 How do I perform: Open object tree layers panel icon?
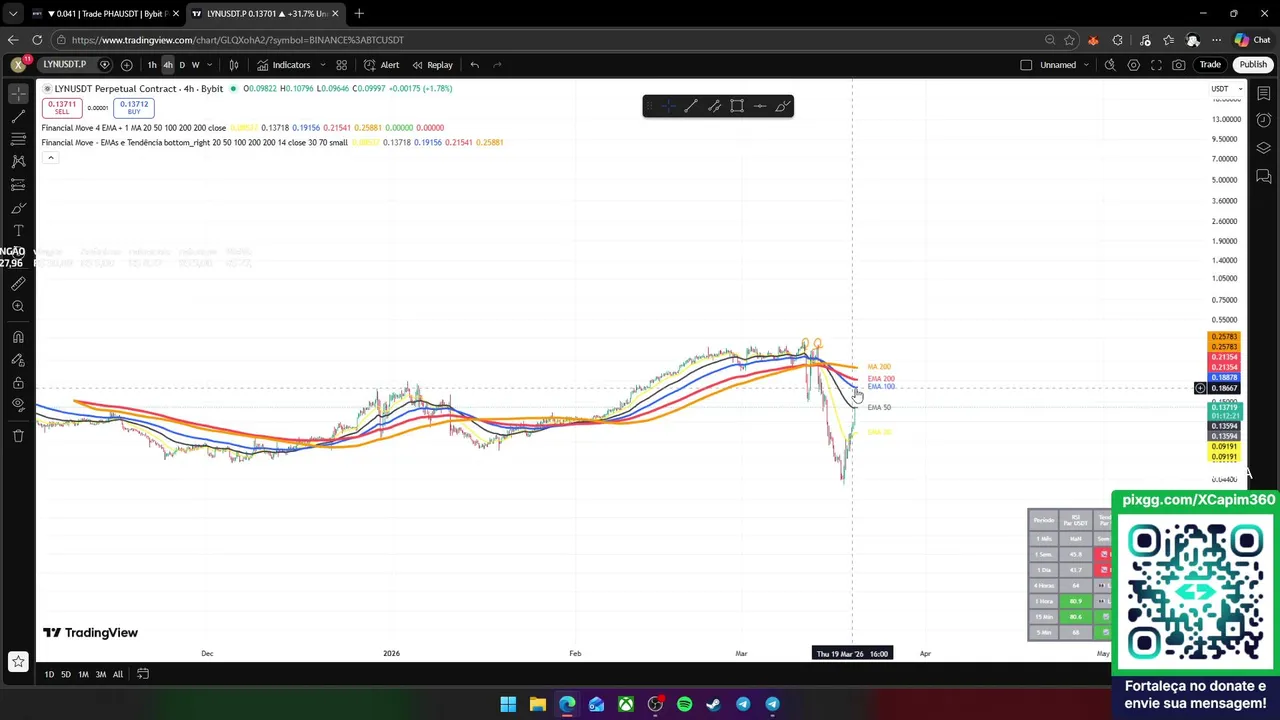[1264, 148]
